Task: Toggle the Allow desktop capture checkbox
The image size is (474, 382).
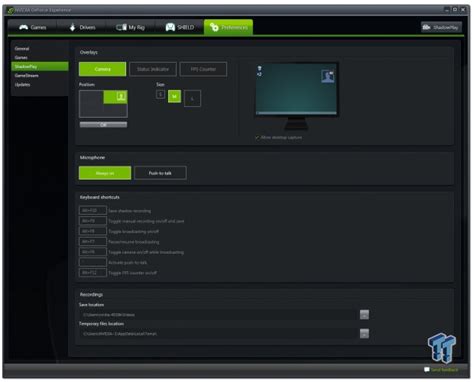Action: 257,138
